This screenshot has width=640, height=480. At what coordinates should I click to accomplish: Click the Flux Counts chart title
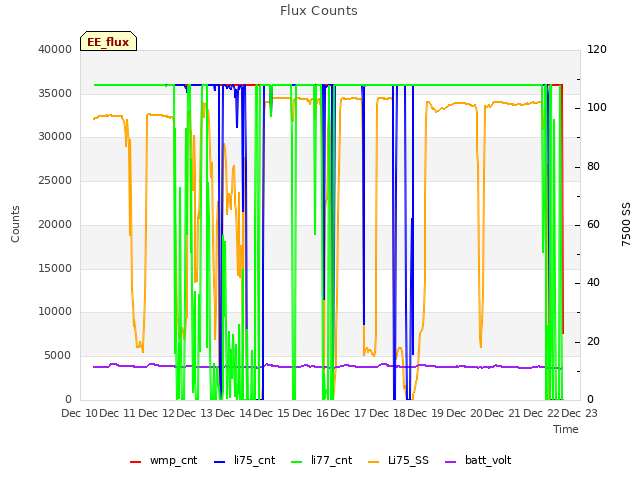[x=319, y=11]
